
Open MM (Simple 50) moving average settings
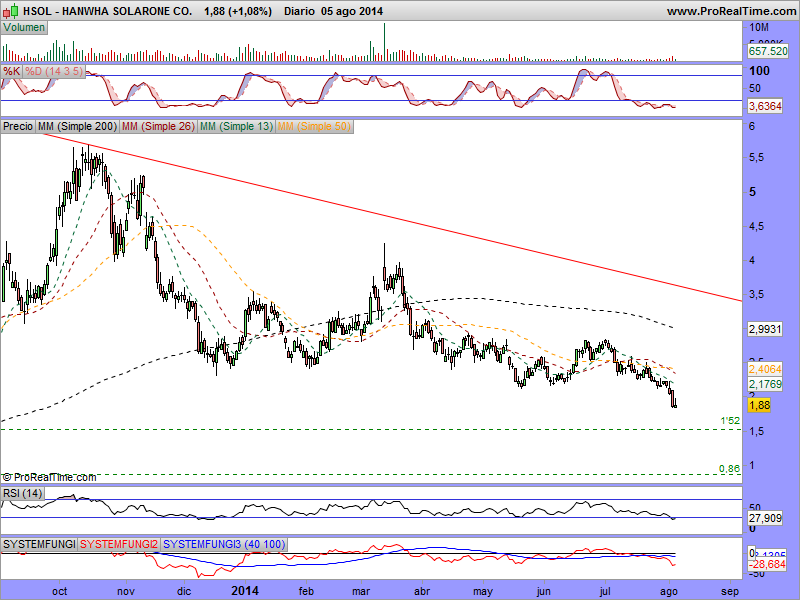(x=314, y=126)
